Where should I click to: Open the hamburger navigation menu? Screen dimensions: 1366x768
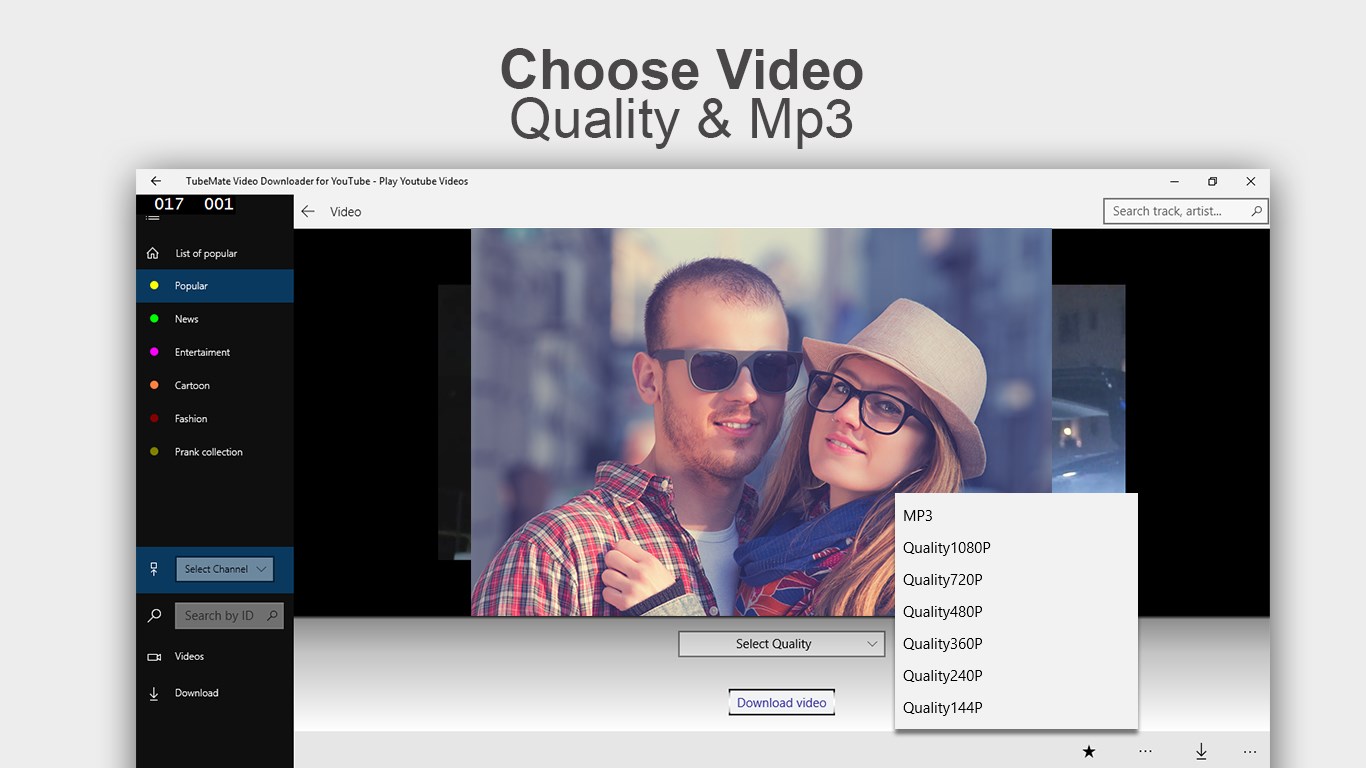point(153,217)
